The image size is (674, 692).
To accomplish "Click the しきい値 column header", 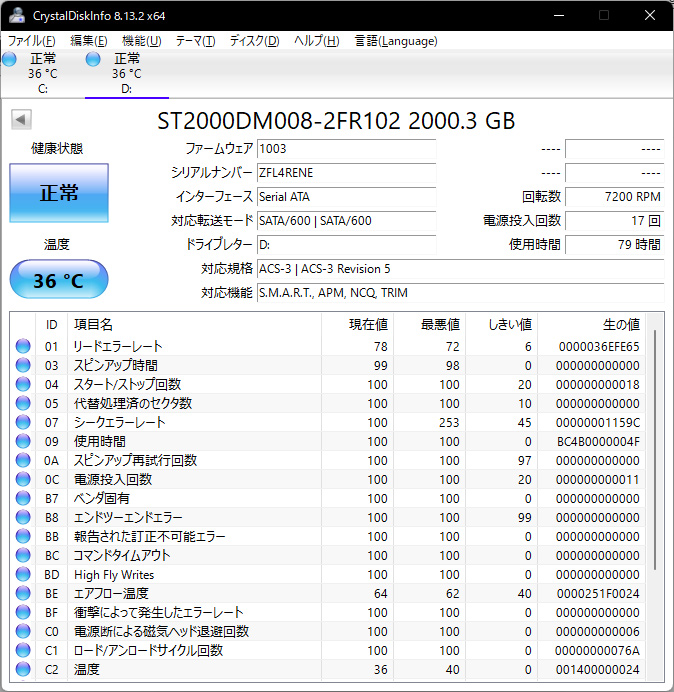I will (501, 325).
